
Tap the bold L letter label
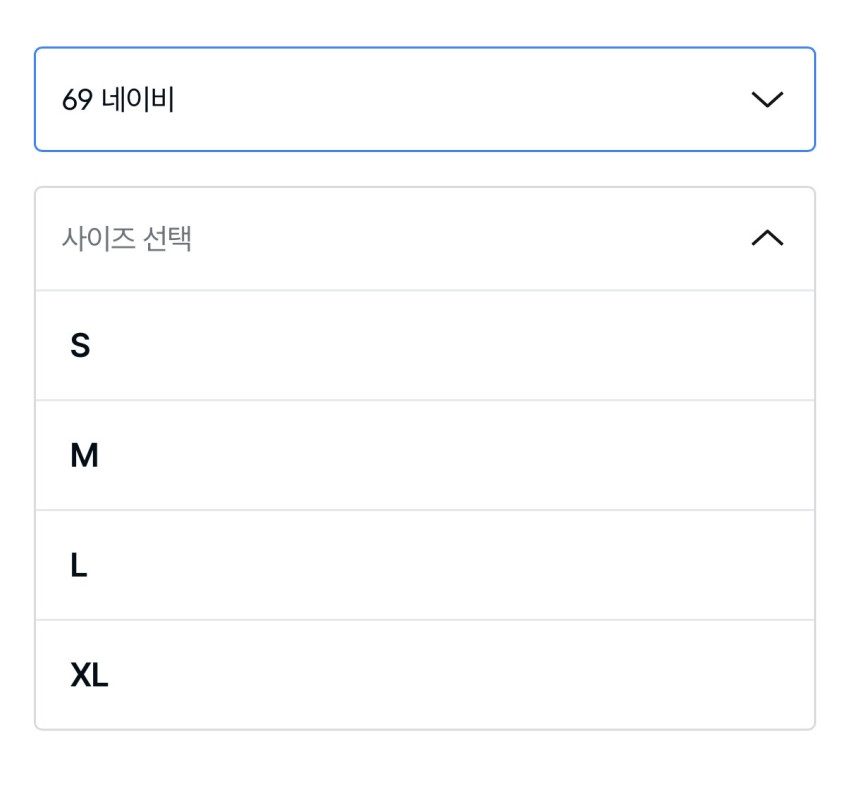point(79,566)
